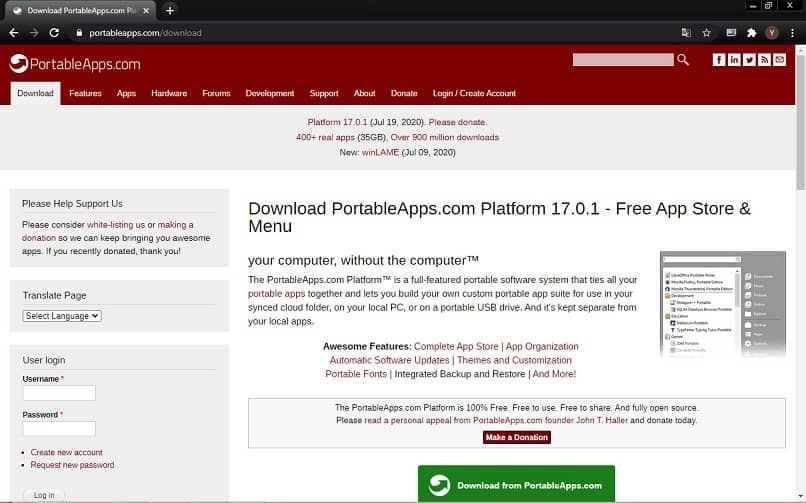The height and width of the screenshot is (503, 806).
Task: Click the white-listing us link
Action: (x=116, y=225)
